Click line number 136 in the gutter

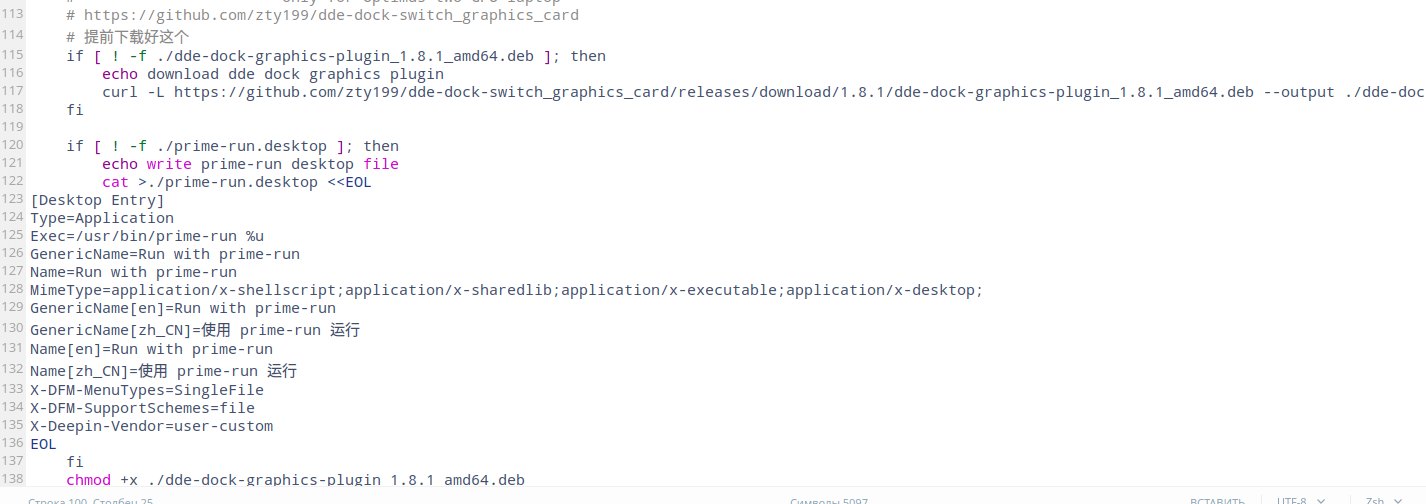[x=13, y=443]
